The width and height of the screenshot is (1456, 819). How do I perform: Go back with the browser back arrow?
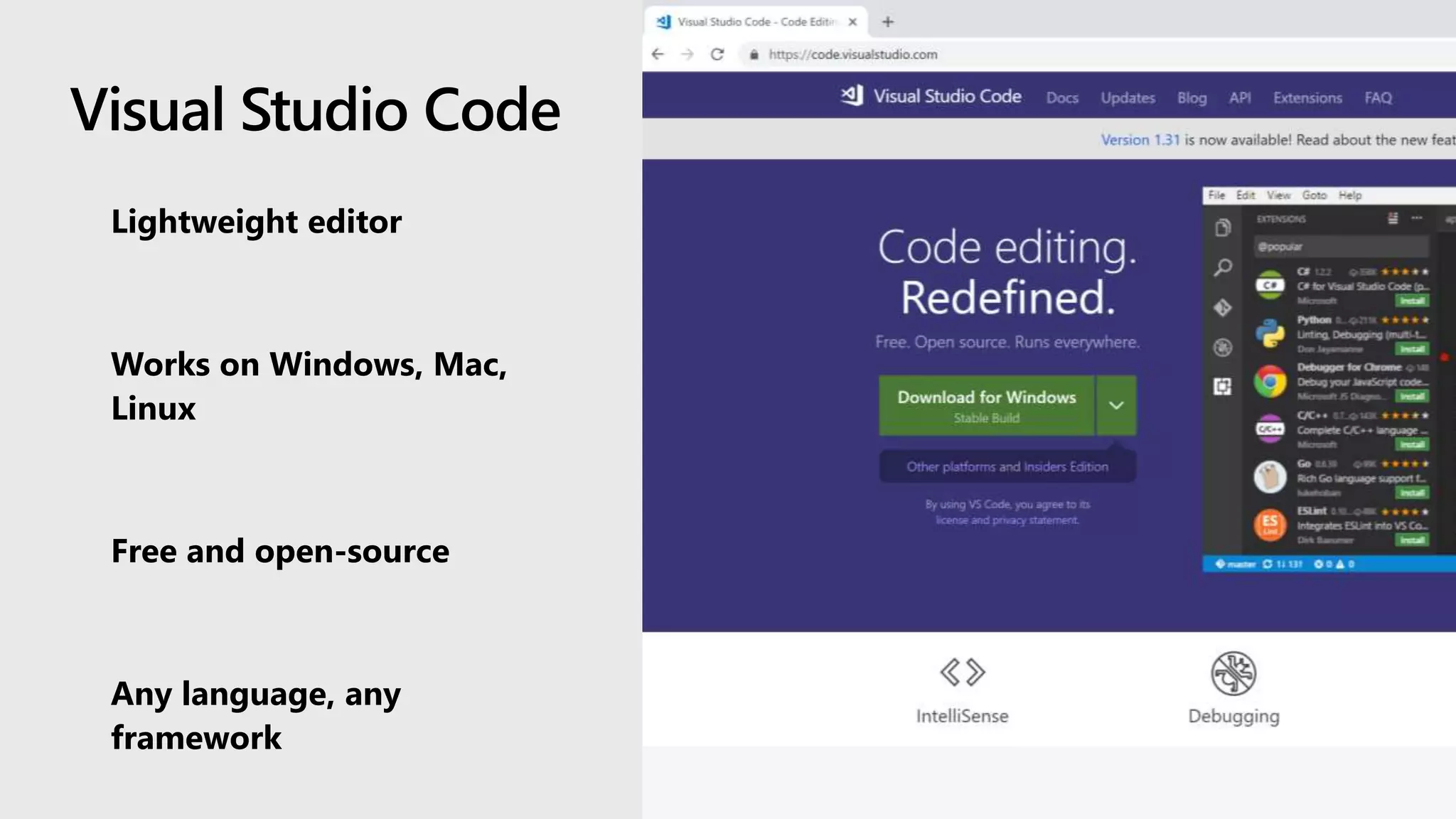(658, 54)
